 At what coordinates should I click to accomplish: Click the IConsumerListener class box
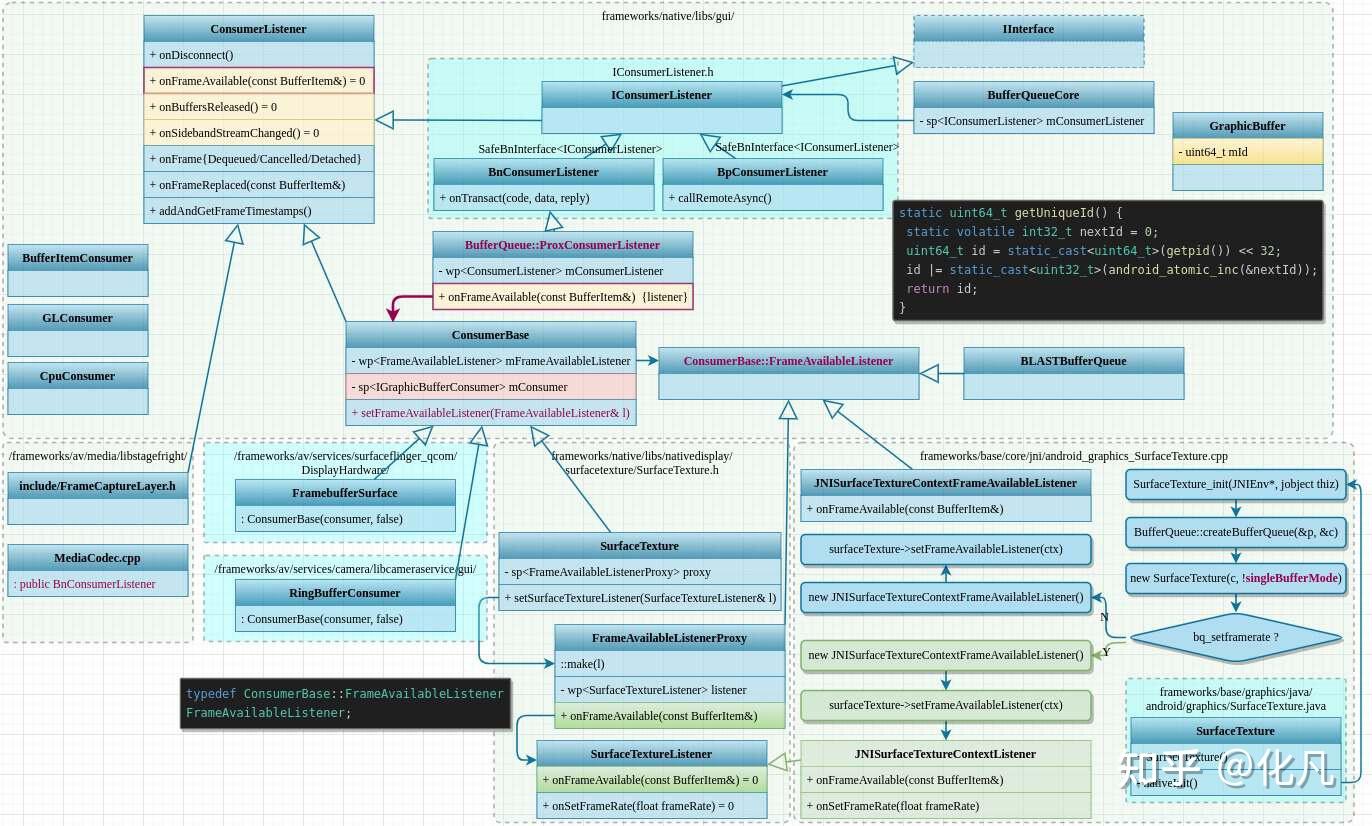tap(662, 107)
